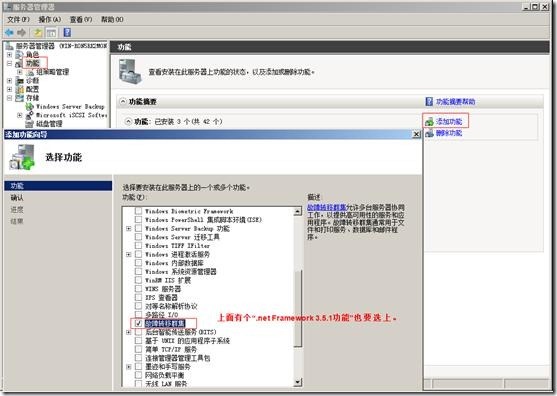Image resolution: width=557 pixels, height=396 pixels.
Task: Open the 文件(F) menu
Action: tap(18, 20)
